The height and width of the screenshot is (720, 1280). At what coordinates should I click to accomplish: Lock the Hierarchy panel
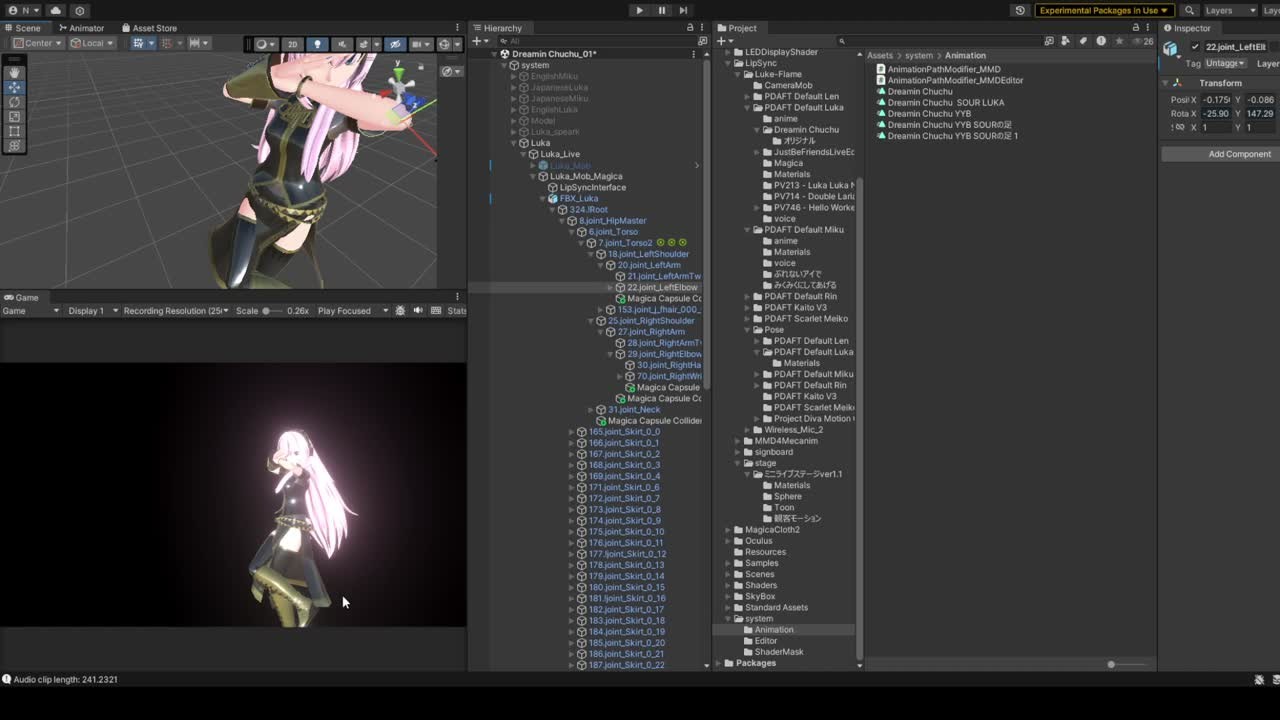point(689,28)
